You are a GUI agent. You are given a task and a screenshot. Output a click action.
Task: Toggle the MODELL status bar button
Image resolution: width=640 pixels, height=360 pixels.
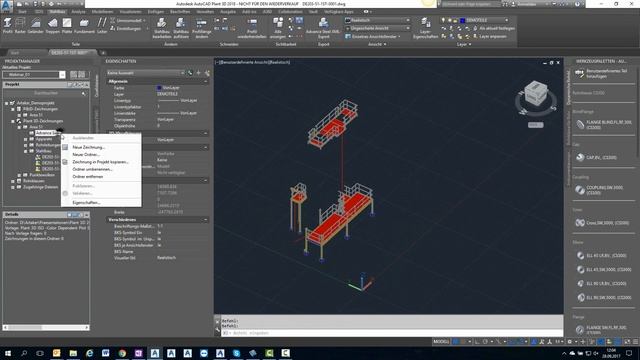(x=441, y=341)
